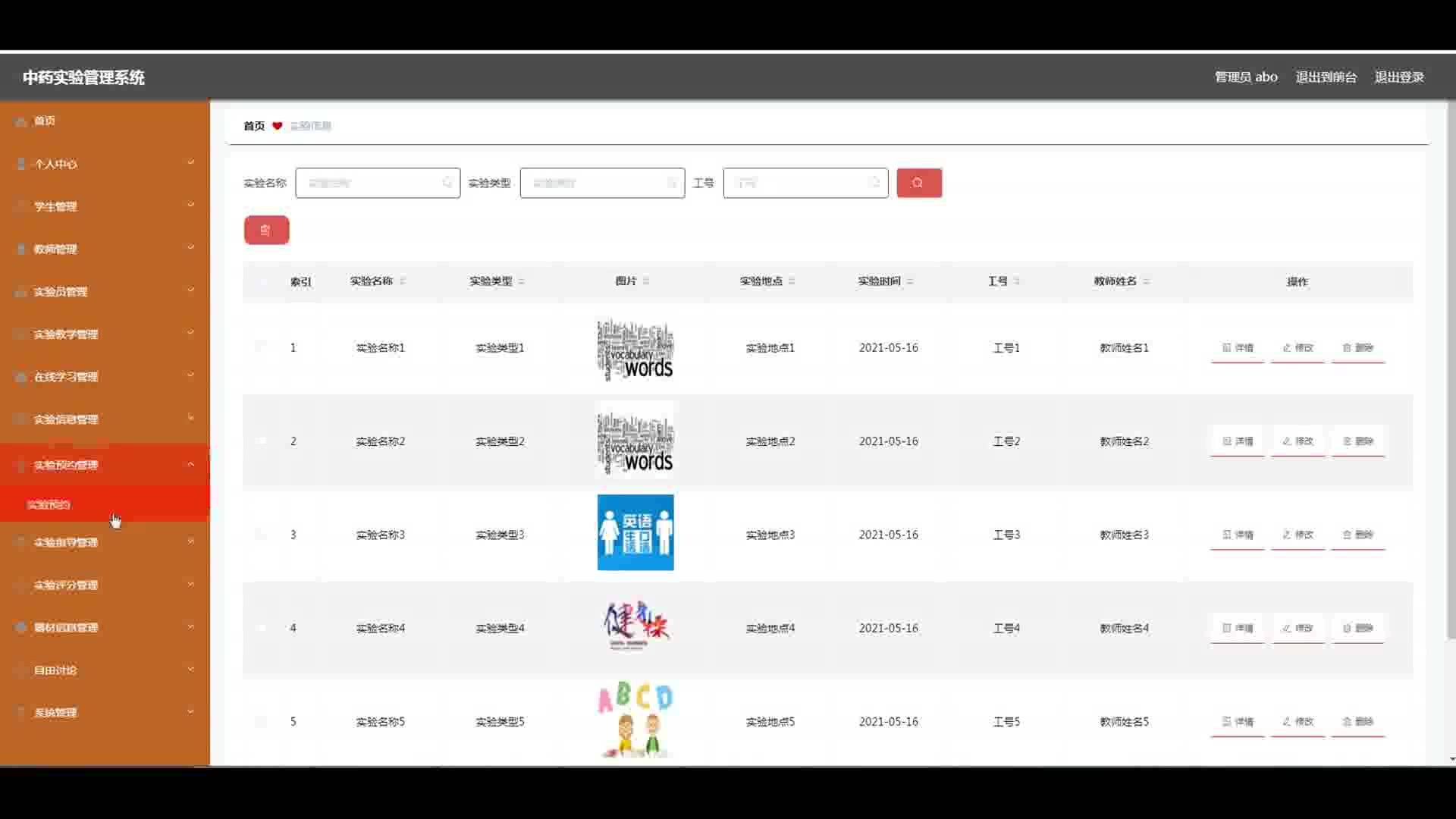Expand 学生管理 with its chevron

(191, 205)
